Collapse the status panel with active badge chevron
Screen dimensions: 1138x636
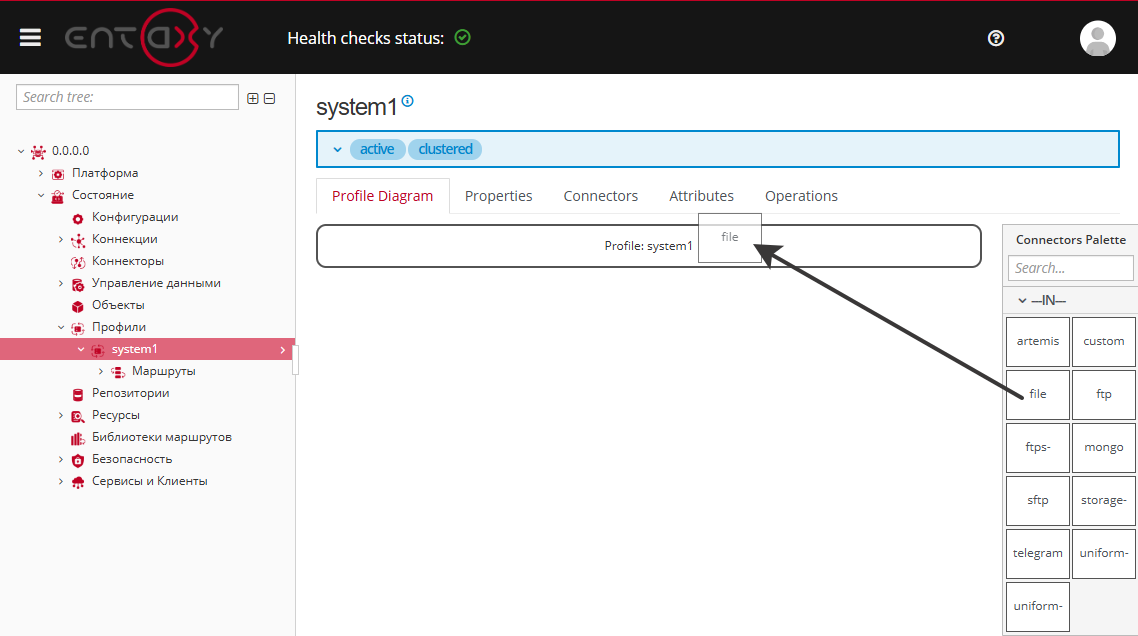tap(337, 150)
